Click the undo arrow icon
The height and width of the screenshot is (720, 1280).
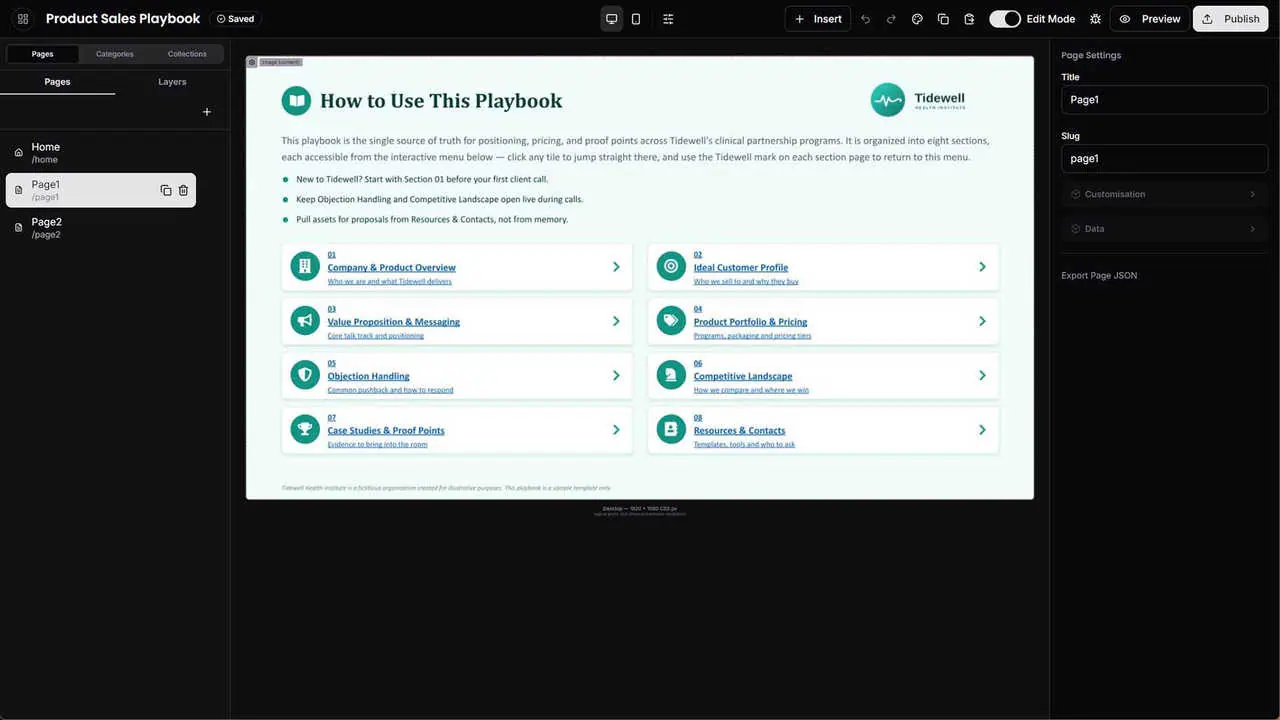(x=865, y=19)
